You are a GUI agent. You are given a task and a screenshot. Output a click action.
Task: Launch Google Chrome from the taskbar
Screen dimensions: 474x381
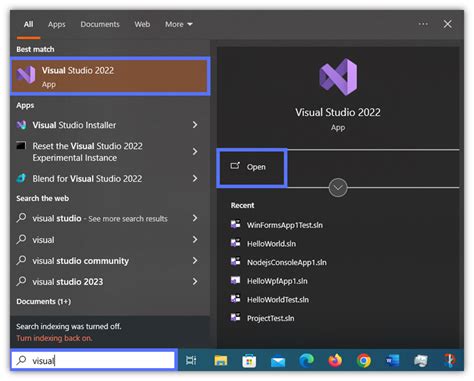pyautogui.click(x=364, y=361)
